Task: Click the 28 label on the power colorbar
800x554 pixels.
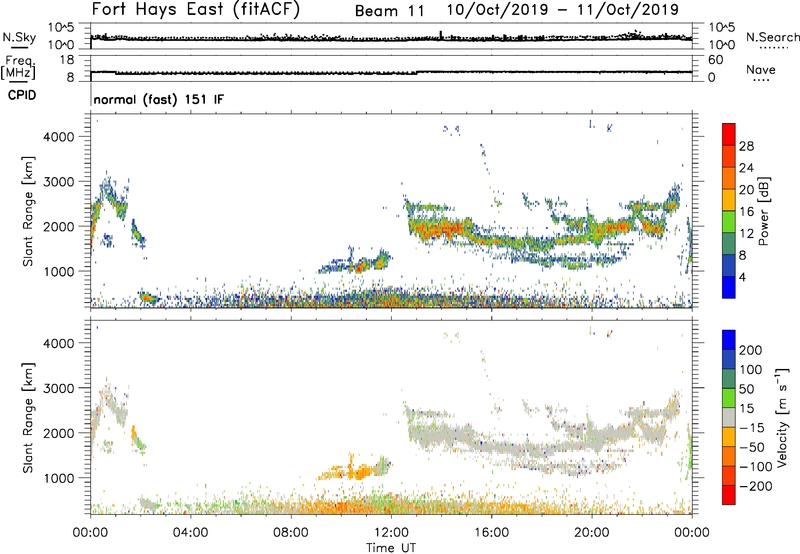Action: 746,146
